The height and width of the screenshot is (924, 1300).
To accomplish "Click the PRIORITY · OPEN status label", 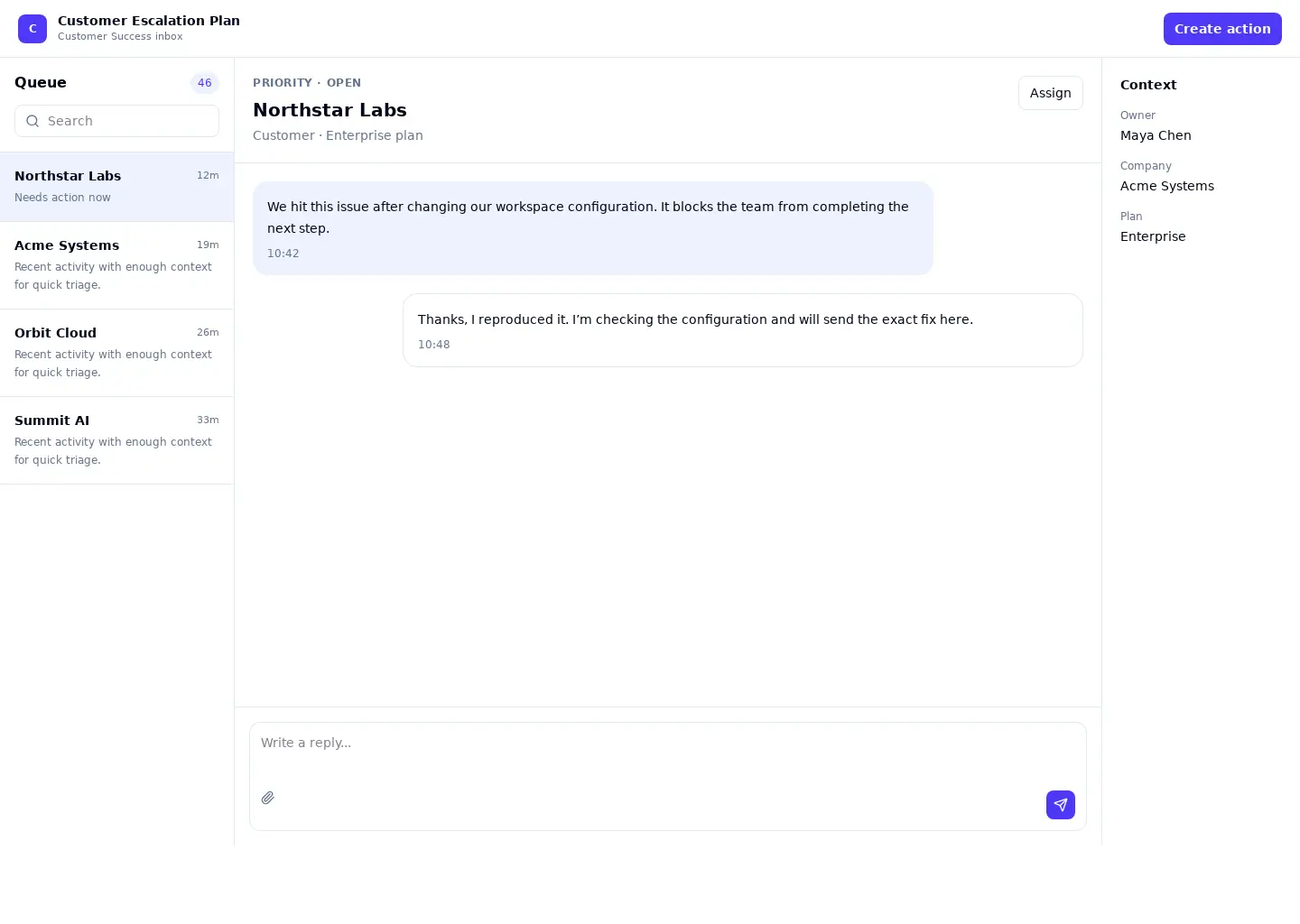I will pos(307,83).
